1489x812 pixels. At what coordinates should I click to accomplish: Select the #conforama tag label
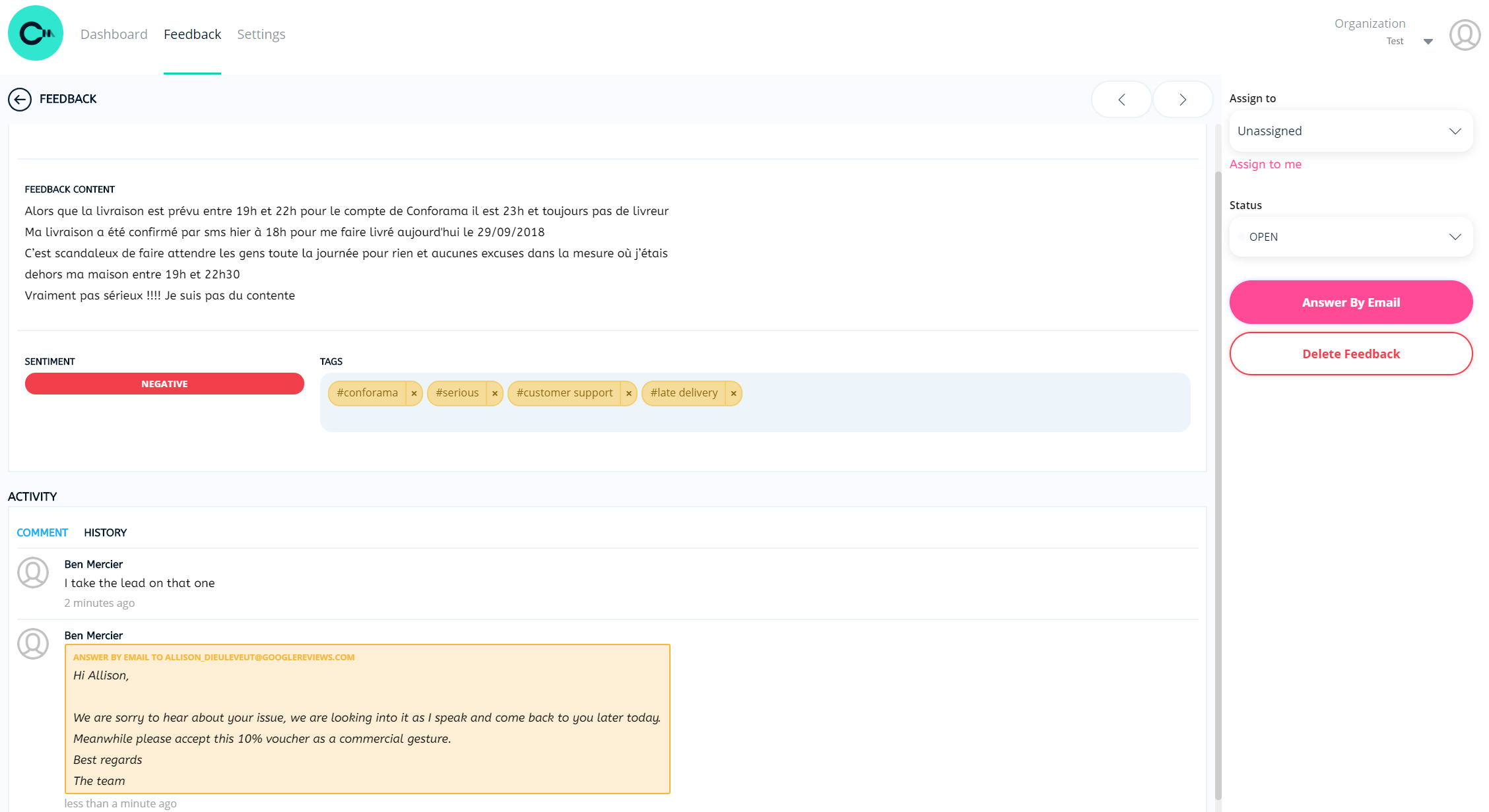tap(367, 393)
